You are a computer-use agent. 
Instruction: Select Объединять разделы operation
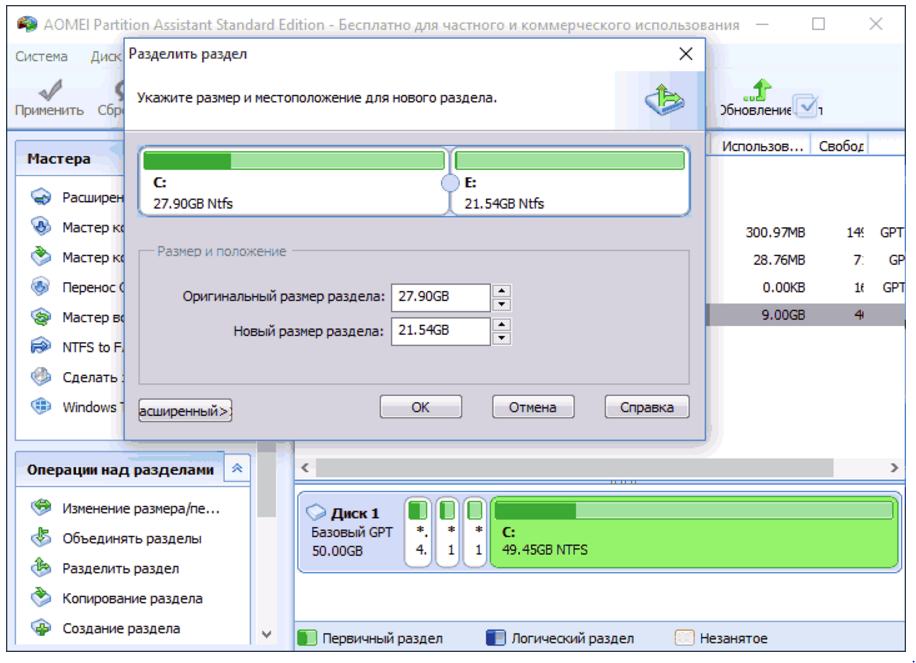point(132,539)
